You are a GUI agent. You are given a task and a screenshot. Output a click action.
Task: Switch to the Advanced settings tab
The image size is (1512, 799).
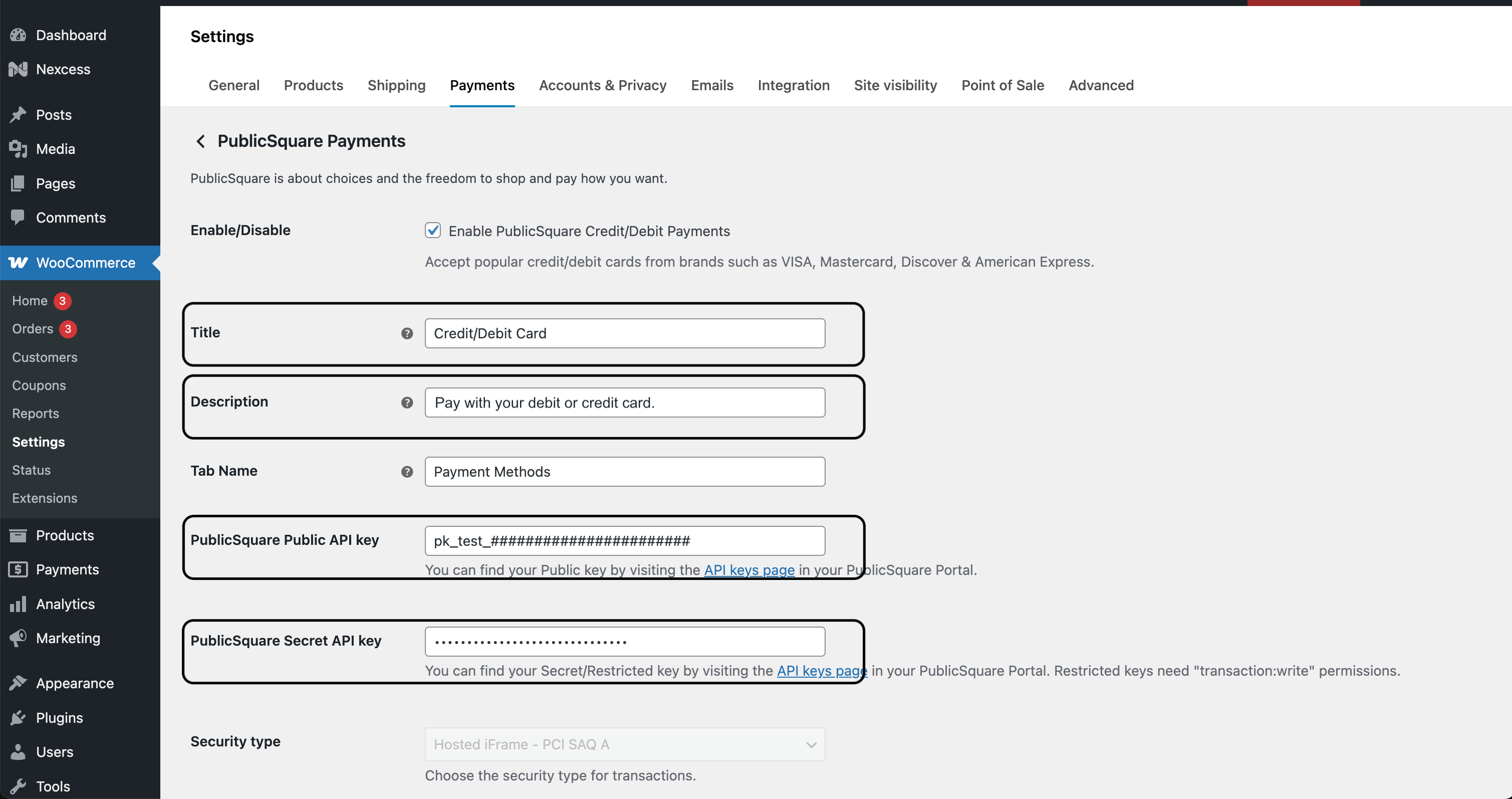tap(1101, 85)
